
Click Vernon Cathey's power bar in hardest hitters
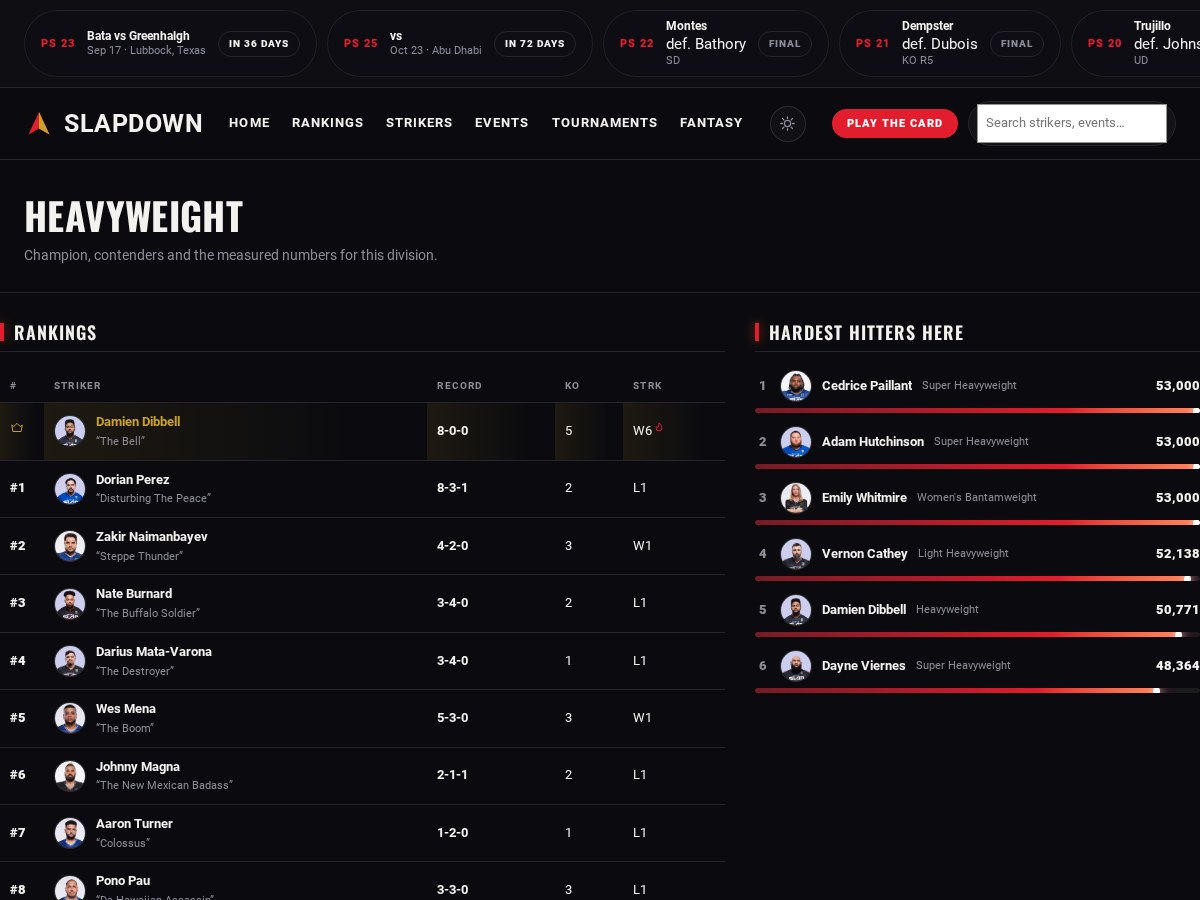point(977,579)
